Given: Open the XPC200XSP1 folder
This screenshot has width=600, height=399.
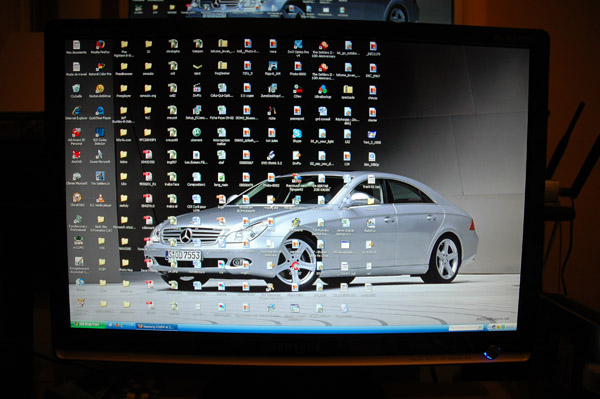Looking at the screenshot, I should [148, 134].
